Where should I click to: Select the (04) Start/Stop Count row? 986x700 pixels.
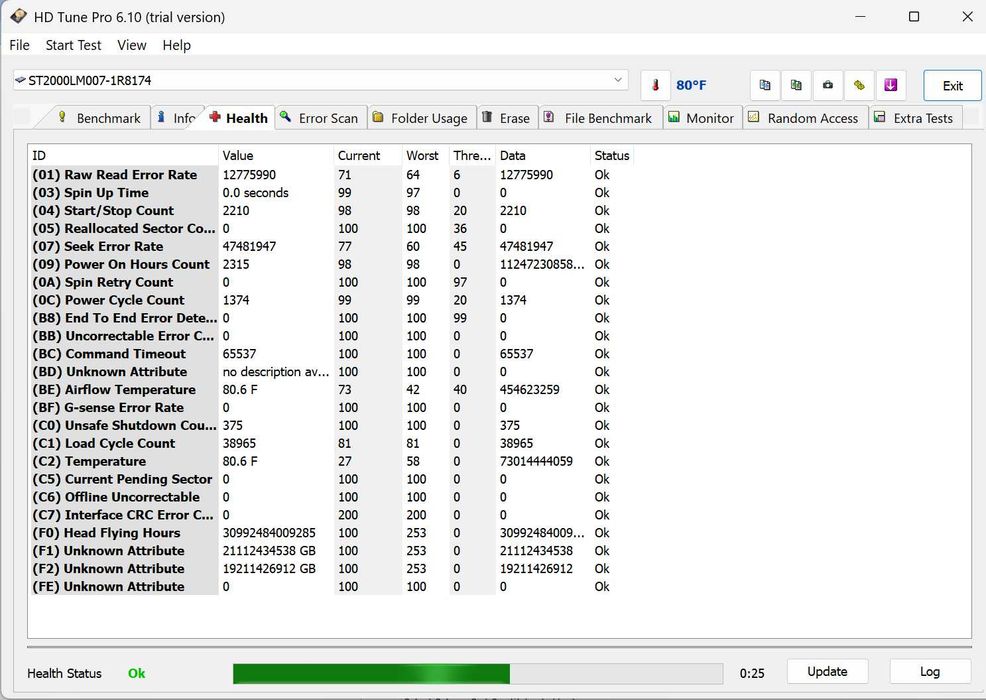click(x=331, y=211)
